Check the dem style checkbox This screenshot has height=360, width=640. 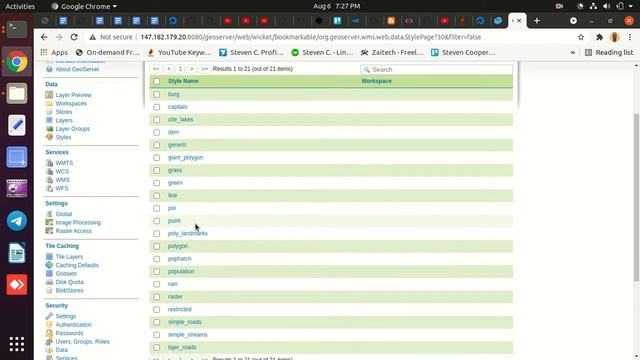click(157, 132)
